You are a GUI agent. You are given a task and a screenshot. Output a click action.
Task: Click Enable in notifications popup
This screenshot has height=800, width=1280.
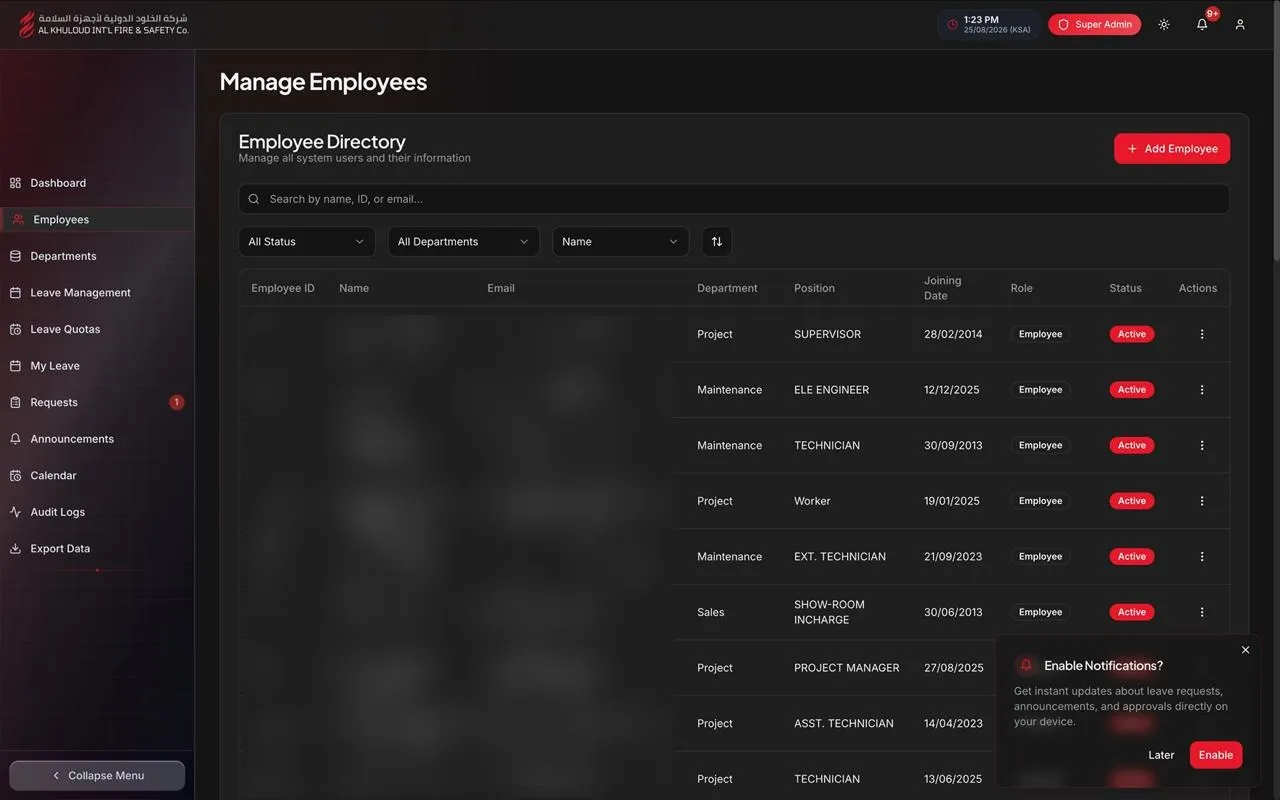[x=1216, y=755]
